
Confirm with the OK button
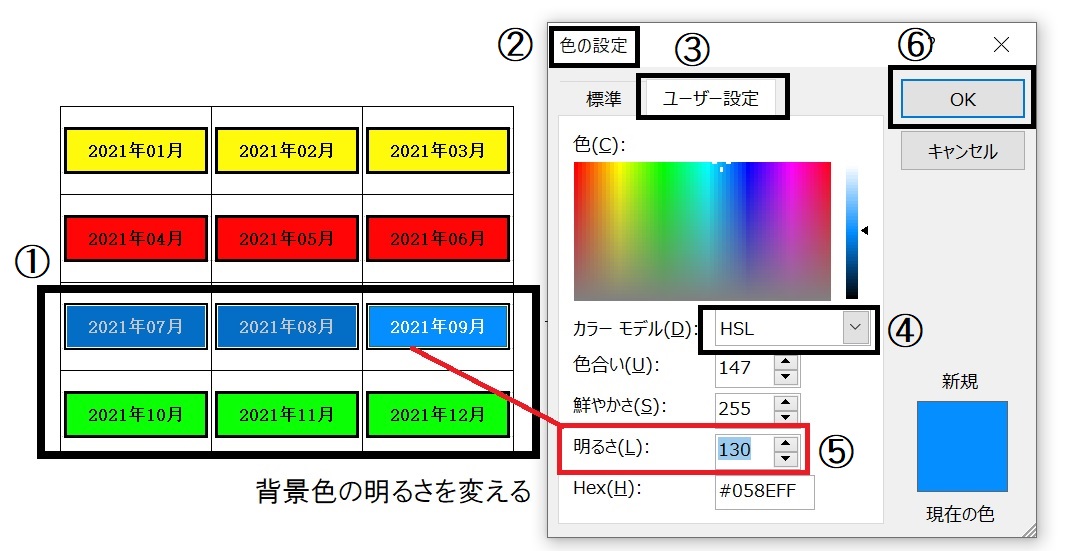tap(962, 99)
